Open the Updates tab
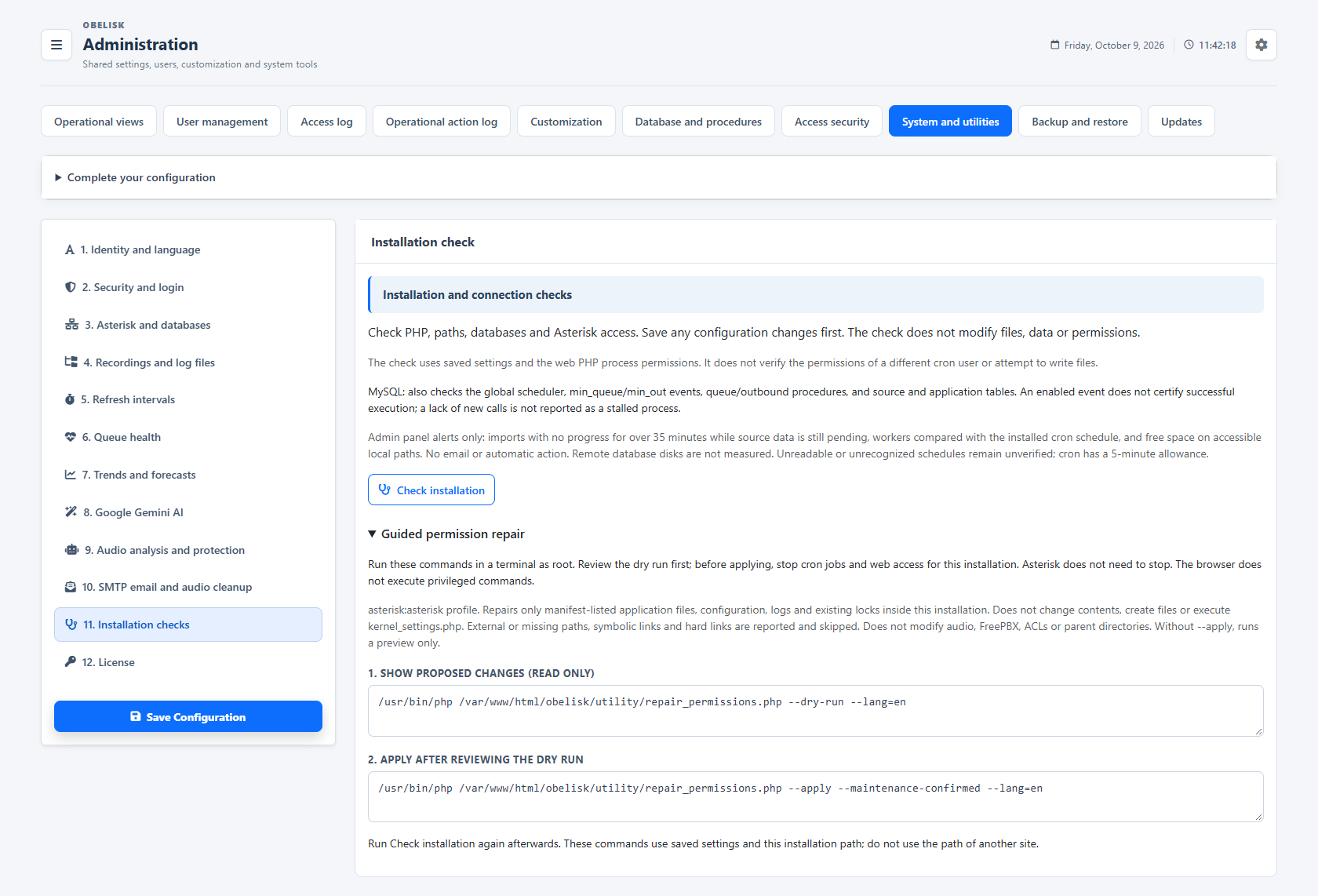The width and height of the screenshot is (1318, 896). point(1181,122)
